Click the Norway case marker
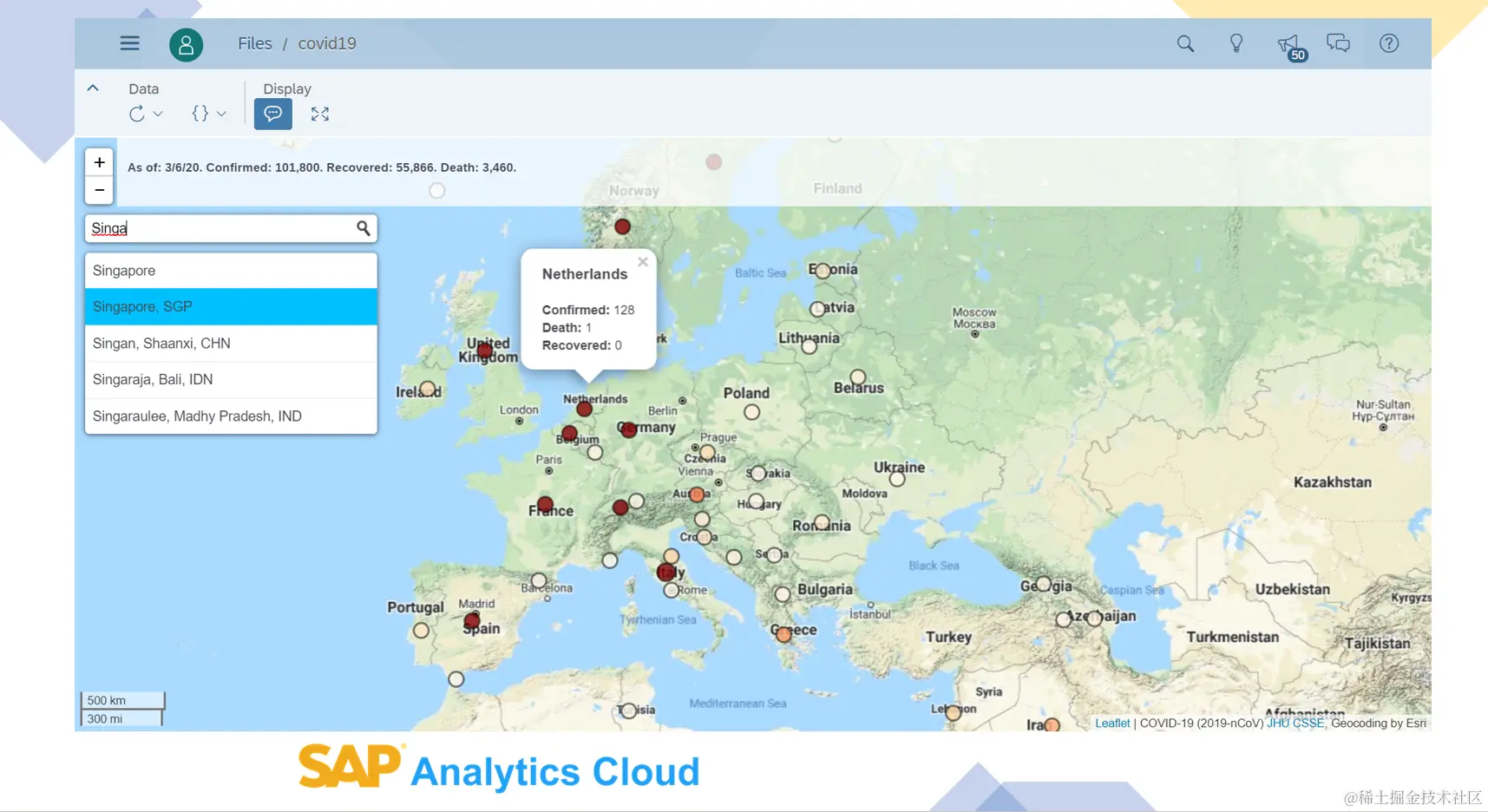This screenshot has width=1488, height=812. click(x=622, y=226)
